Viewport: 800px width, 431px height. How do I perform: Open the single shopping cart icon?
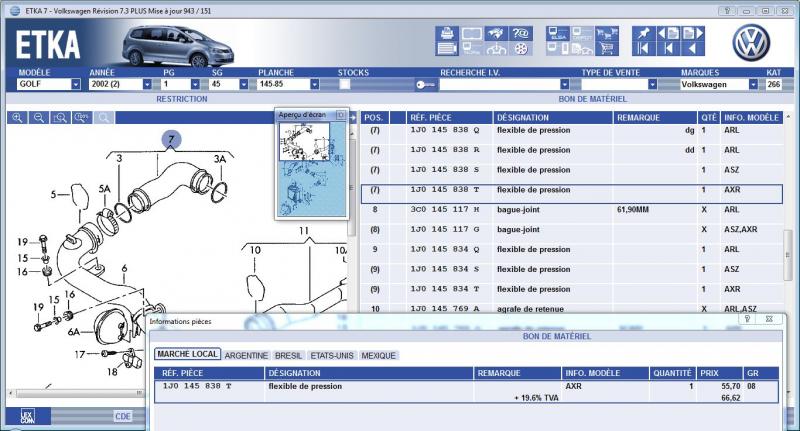[x=607, y=48]
